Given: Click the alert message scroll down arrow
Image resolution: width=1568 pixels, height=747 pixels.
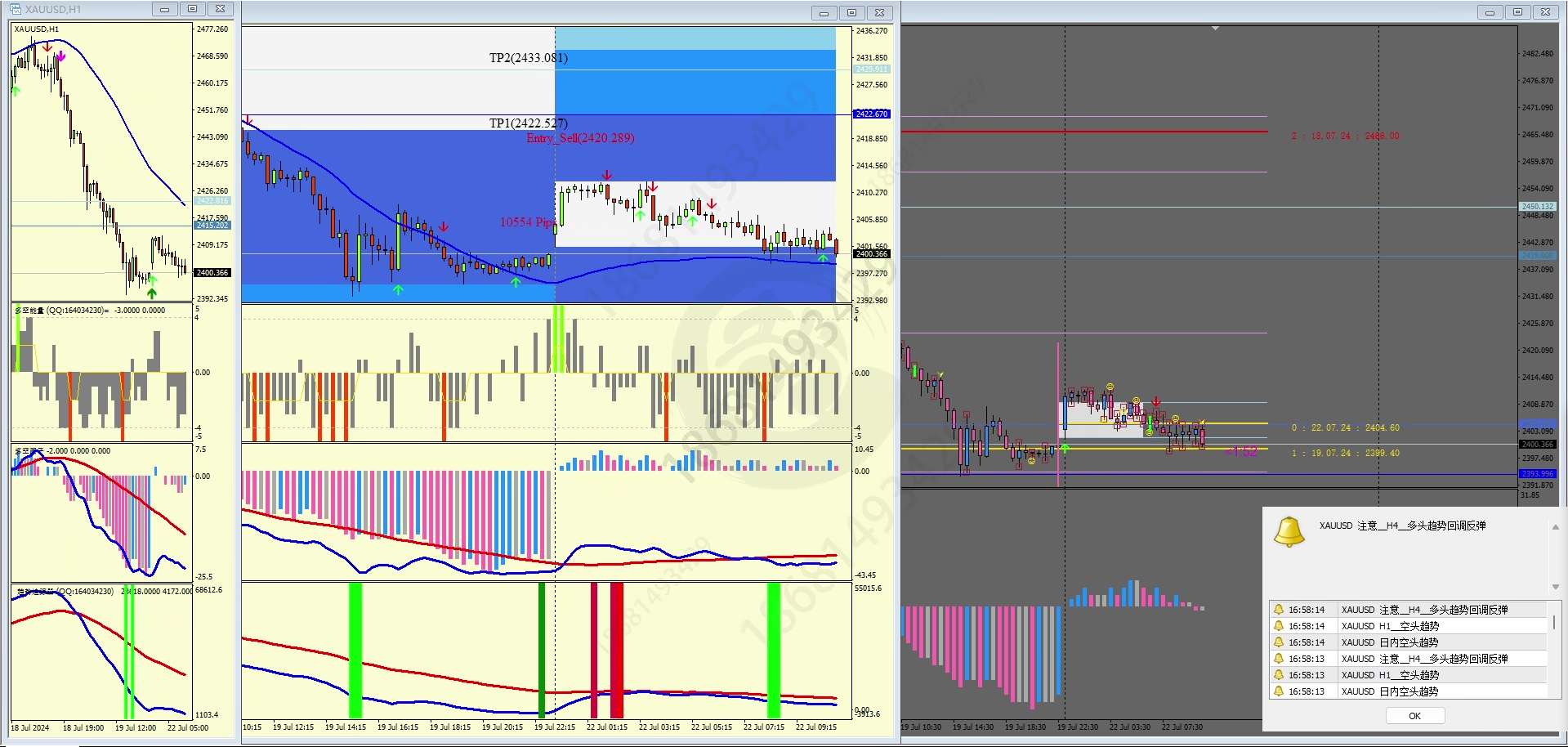Looking at the screenshot, I should (1556, 587).
